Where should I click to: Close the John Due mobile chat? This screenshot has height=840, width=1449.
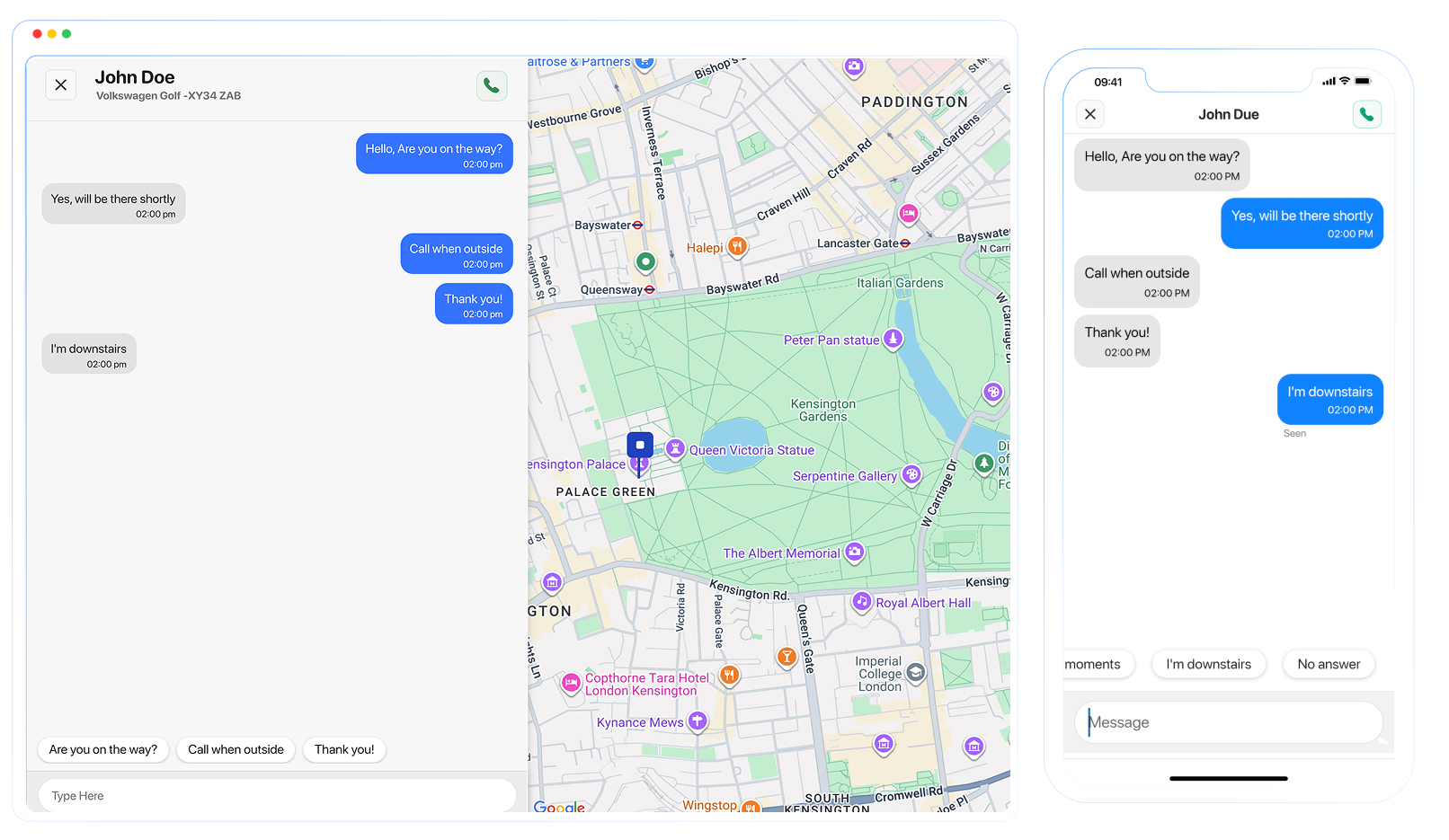coord(1090,114)
